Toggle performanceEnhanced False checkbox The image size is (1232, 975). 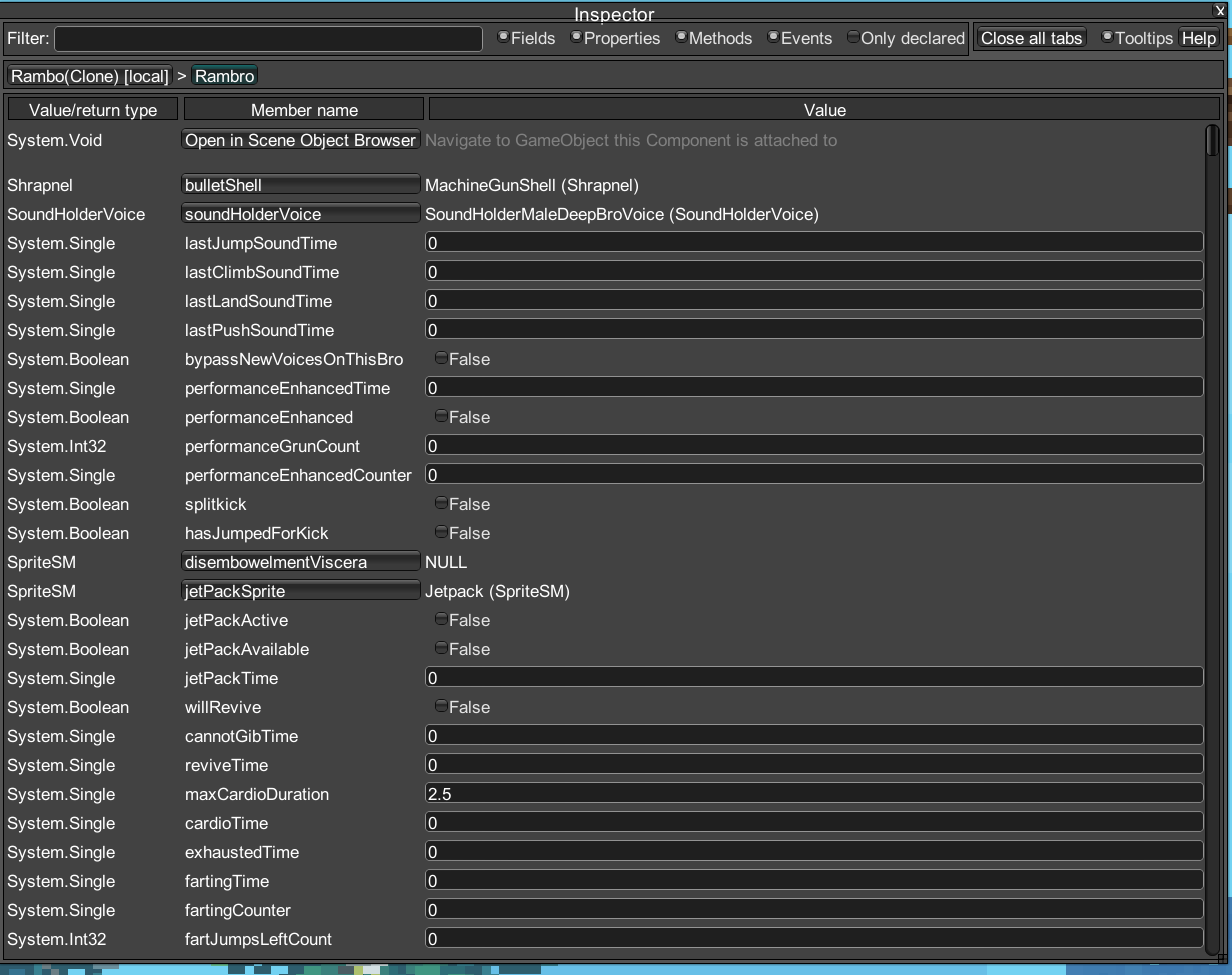[441, 416]
